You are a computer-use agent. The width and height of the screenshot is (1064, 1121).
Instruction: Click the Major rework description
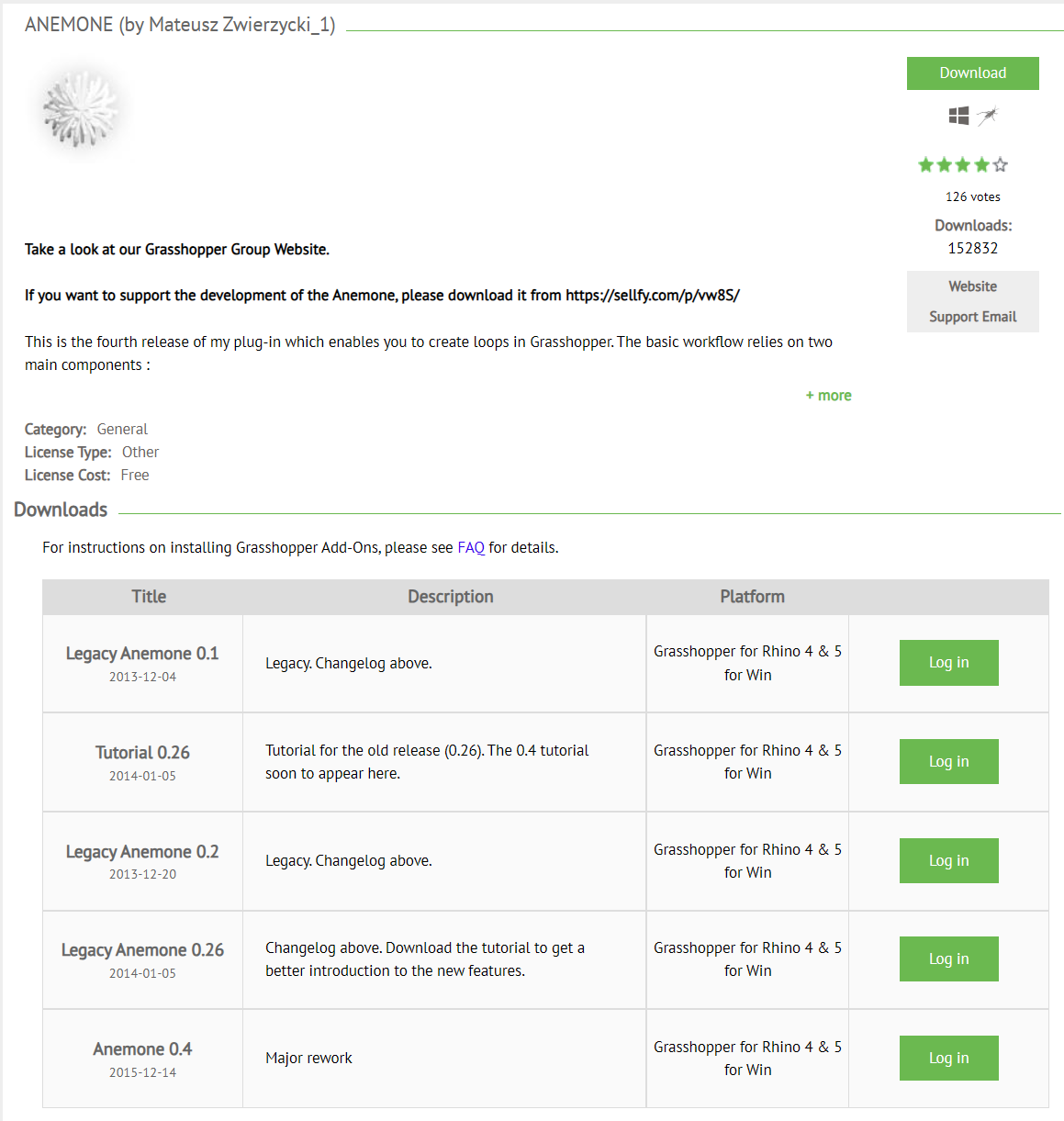(x=308, y=1058)
